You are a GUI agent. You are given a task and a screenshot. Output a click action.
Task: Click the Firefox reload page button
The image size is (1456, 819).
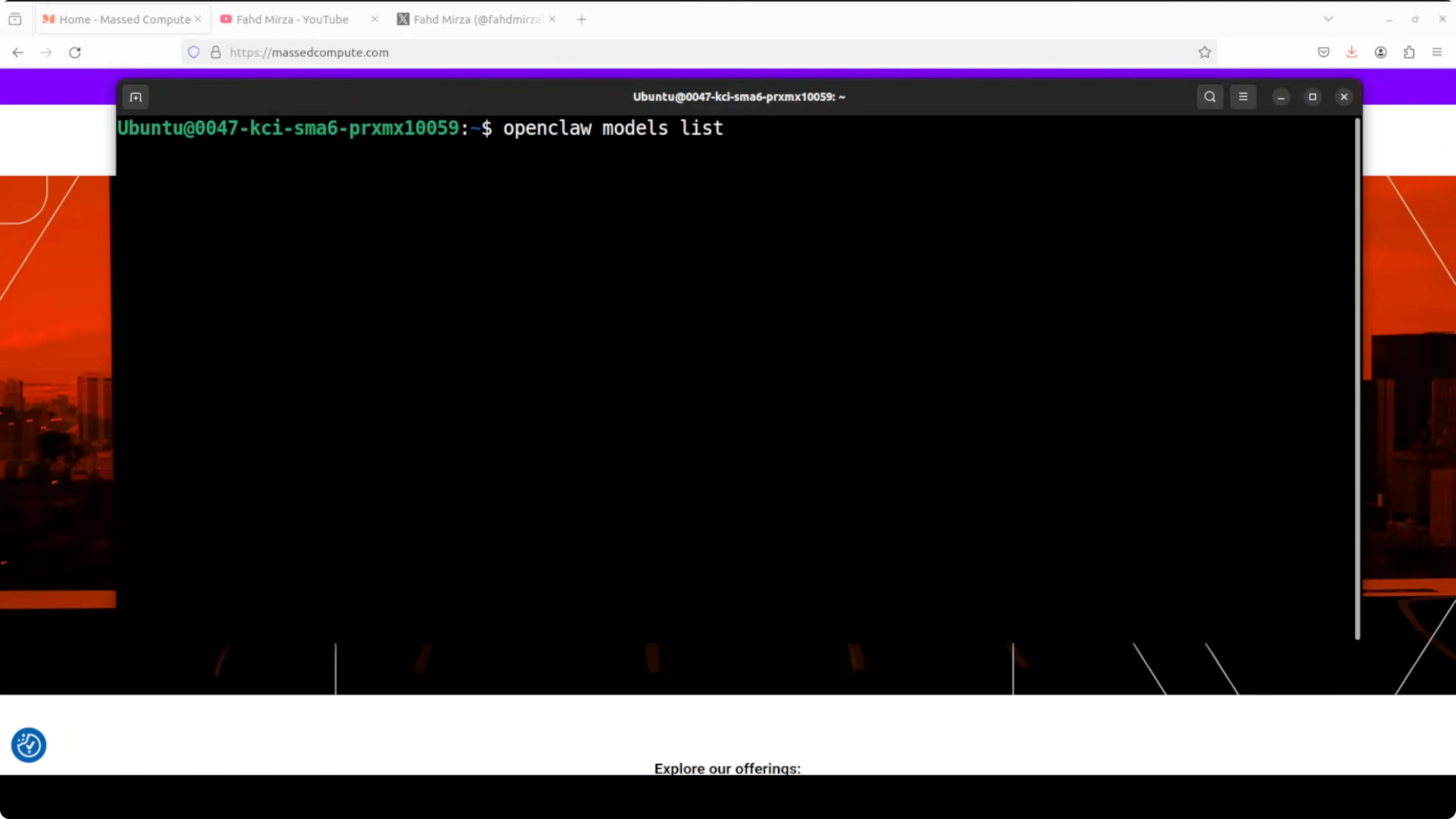[x=75, y=53]
